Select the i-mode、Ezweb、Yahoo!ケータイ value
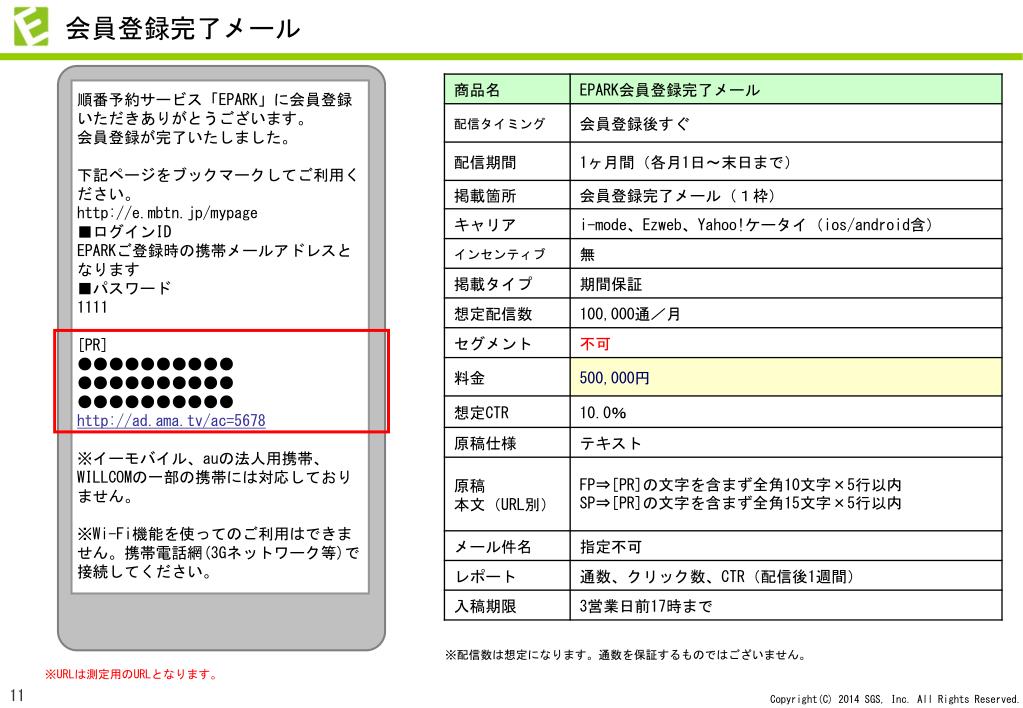The height and width of the screenshot is (708, 1023). coord(756,224)
